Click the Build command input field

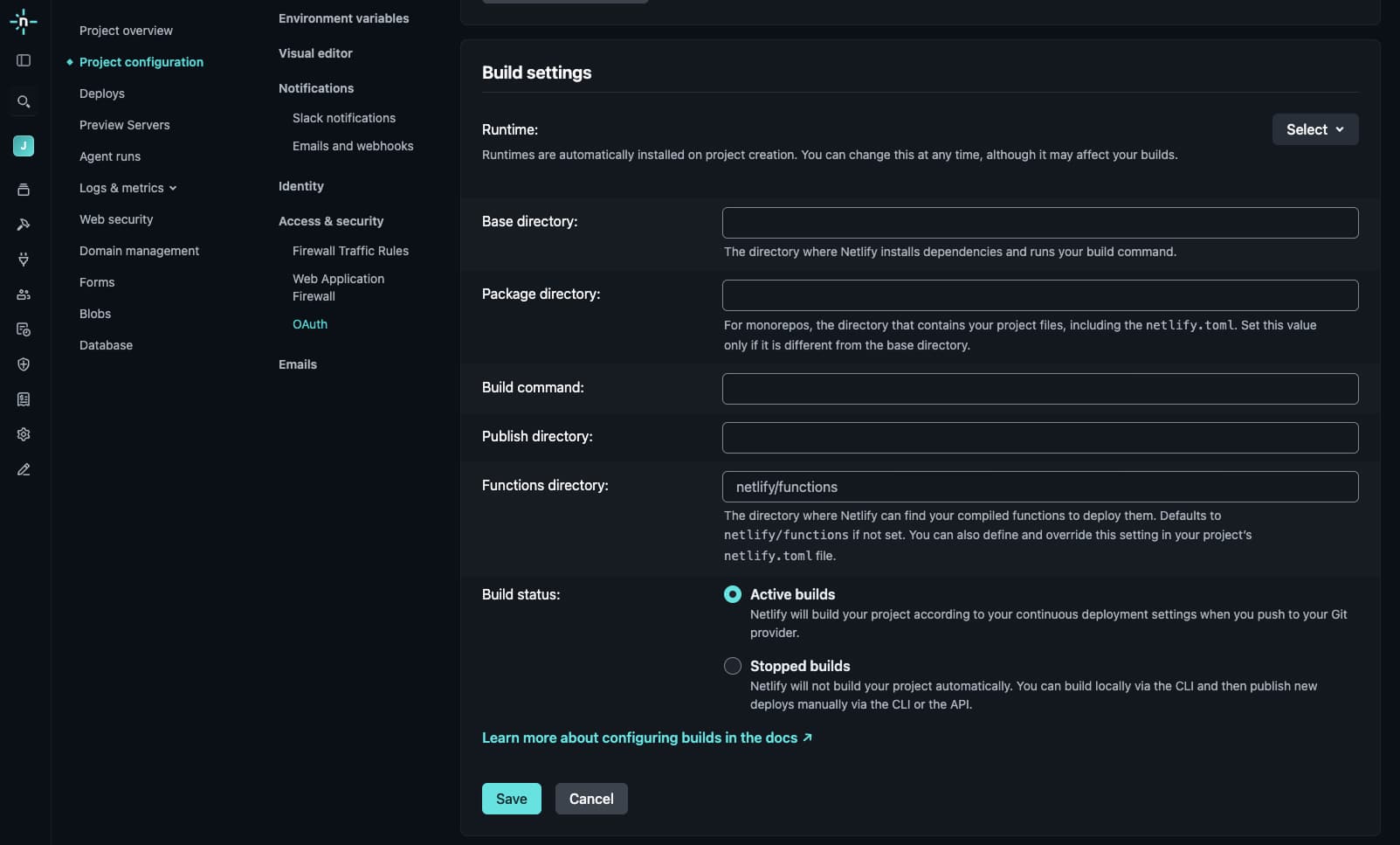tap(1040, 389)
